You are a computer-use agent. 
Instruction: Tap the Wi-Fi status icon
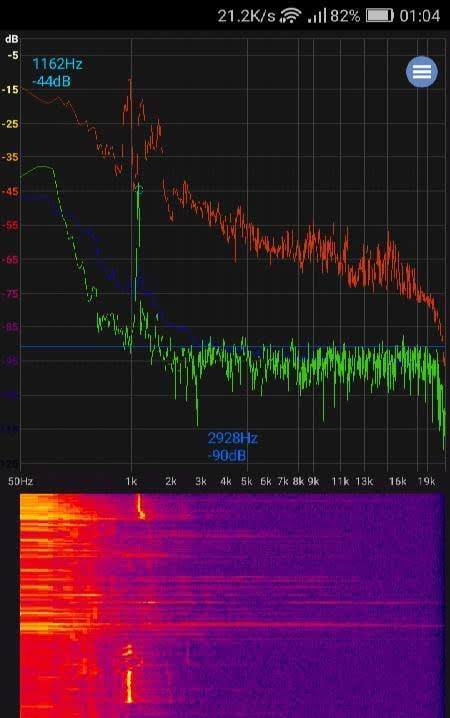point(290,16)
